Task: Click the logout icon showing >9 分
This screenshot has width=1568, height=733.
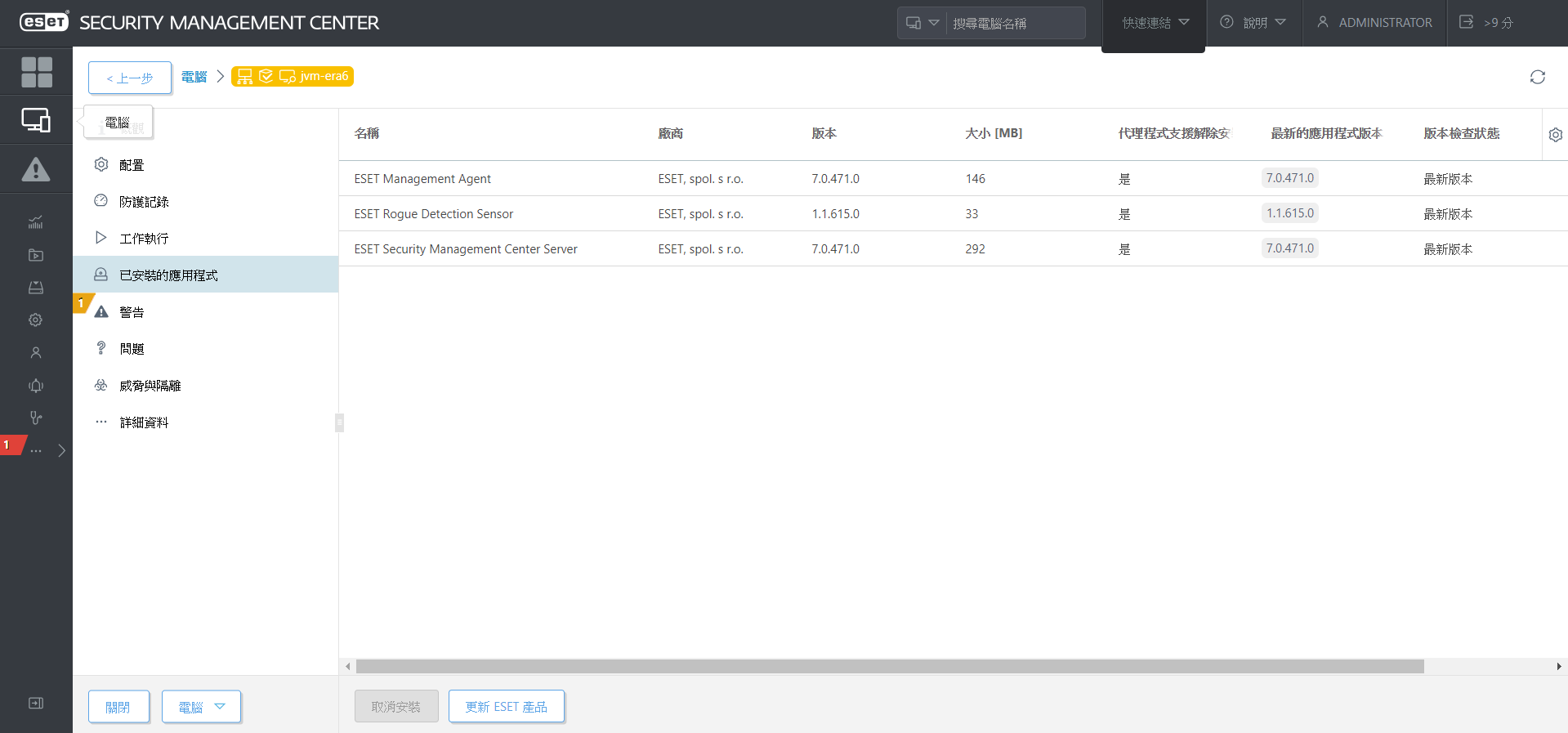Action: pyautogui.click(x=1487, y=23)
